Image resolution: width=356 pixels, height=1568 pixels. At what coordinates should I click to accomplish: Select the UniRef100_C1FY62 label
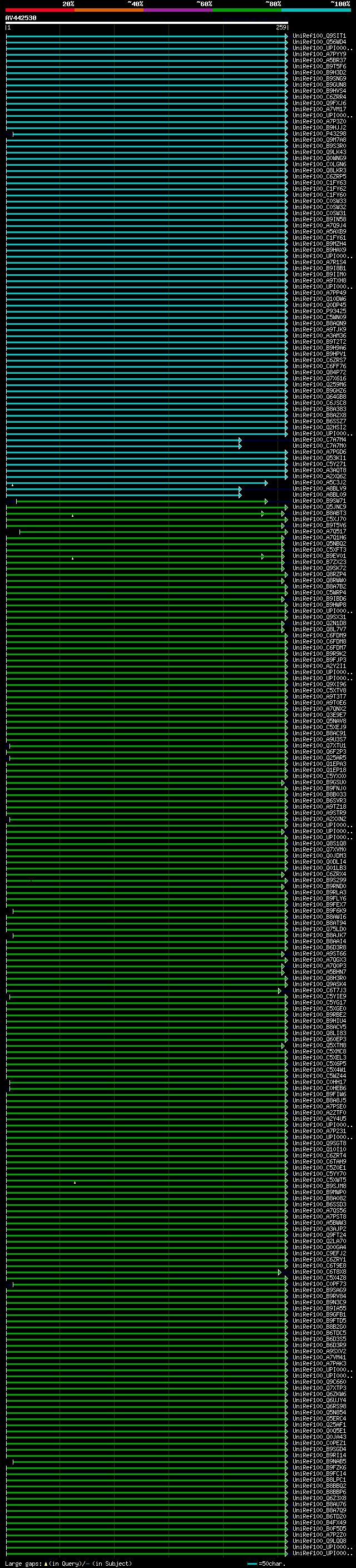pyautogui.click(x=319, y=189)
